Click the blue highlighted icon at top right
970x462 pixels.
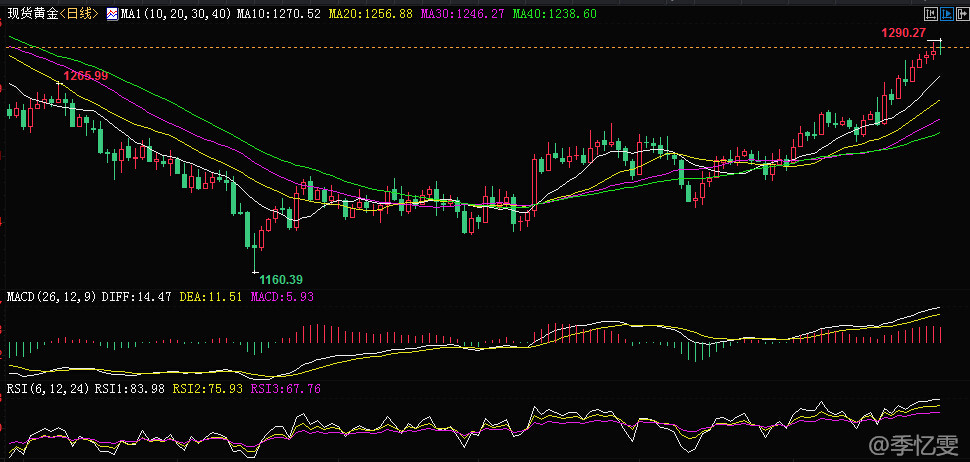pos(945,13)
